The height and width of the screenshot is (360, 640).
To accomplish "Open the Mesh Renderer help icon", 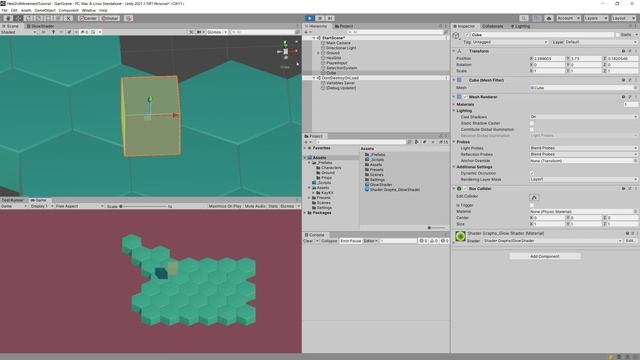I will (623, 97).
